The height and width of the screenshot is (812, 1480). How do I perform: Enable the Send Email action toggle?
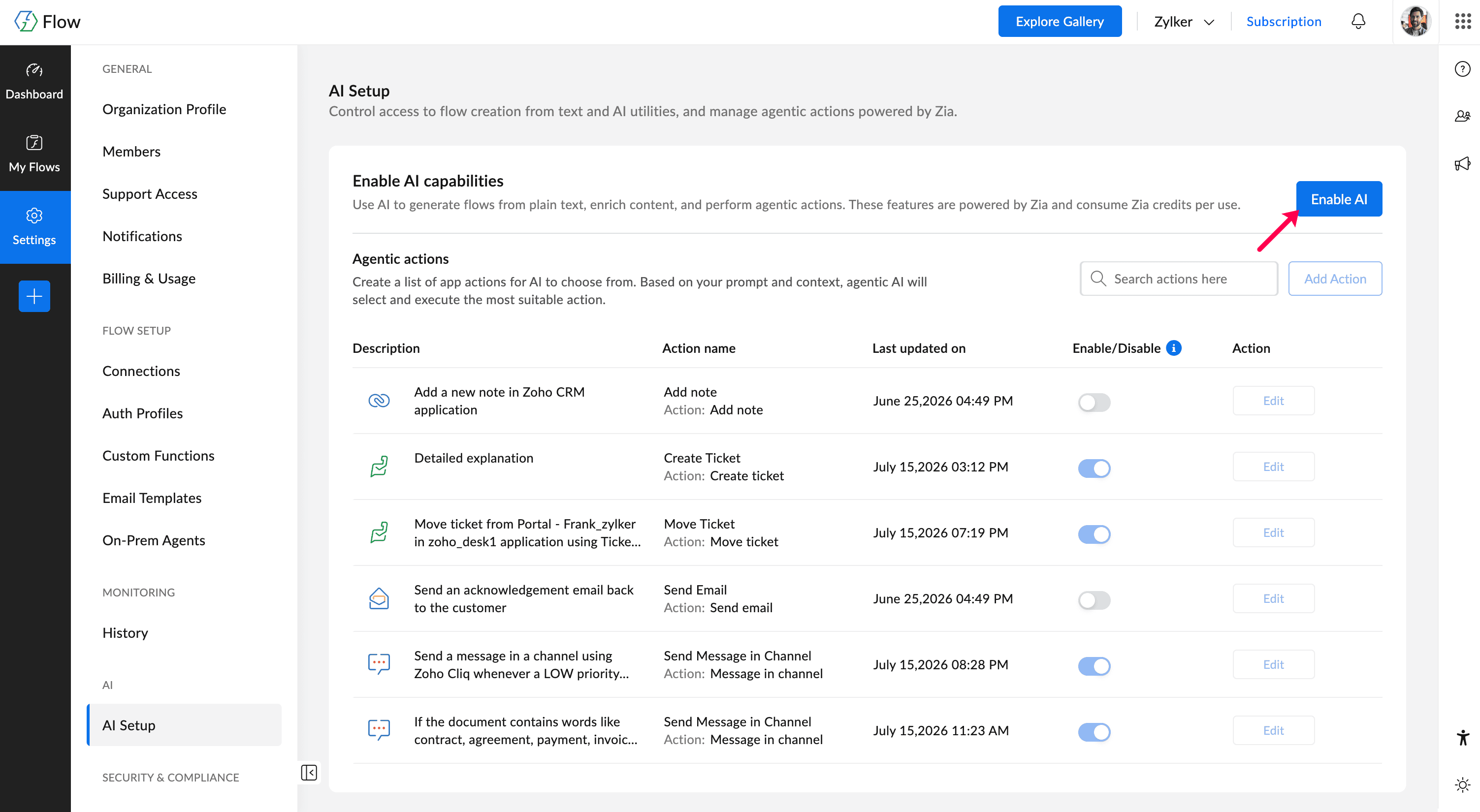[x=1094, y=601]
